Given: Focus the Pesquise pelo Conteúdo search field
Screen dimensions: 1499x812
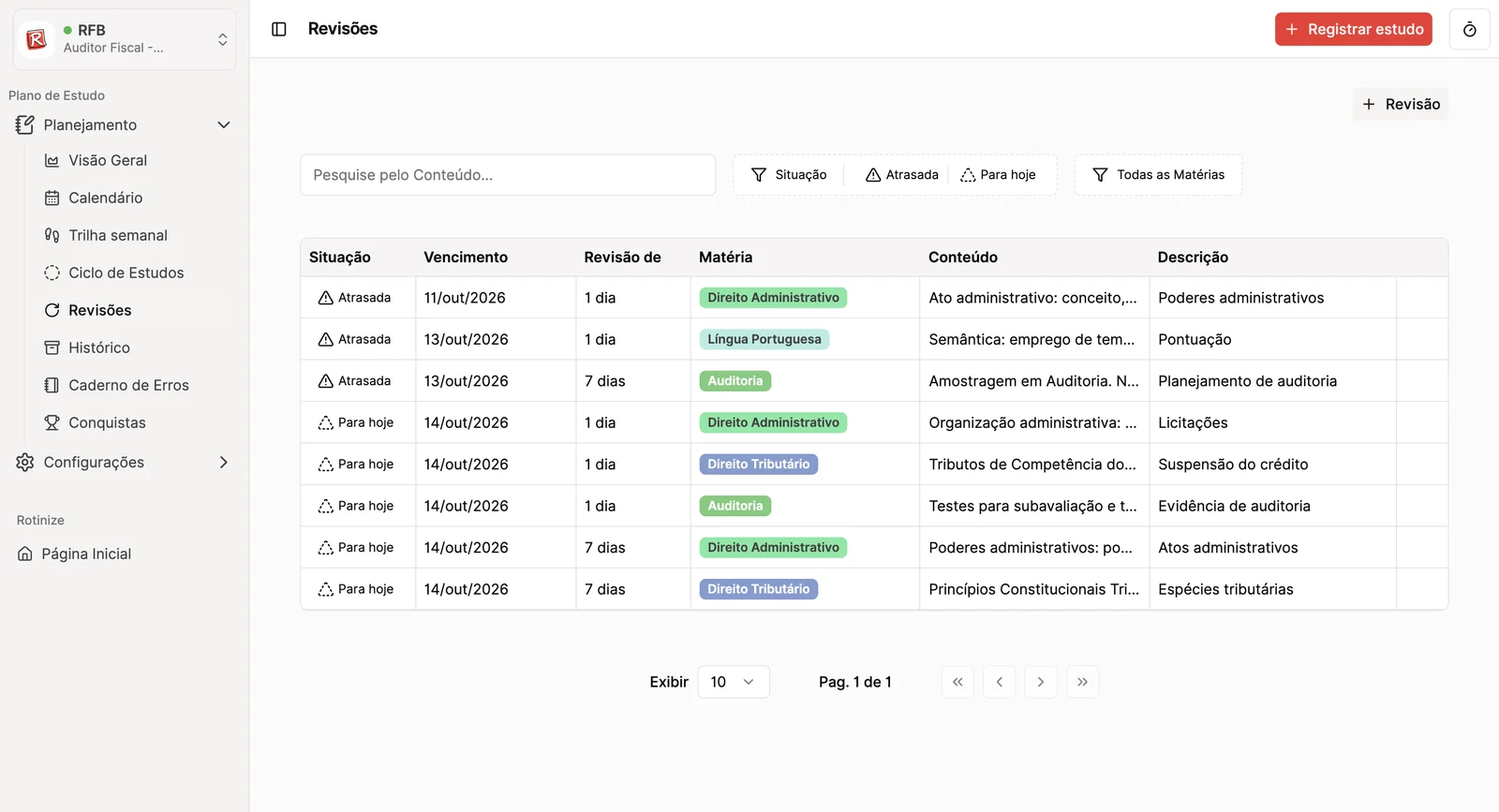Looking at the screenshot, I should (x=508, y=175).
